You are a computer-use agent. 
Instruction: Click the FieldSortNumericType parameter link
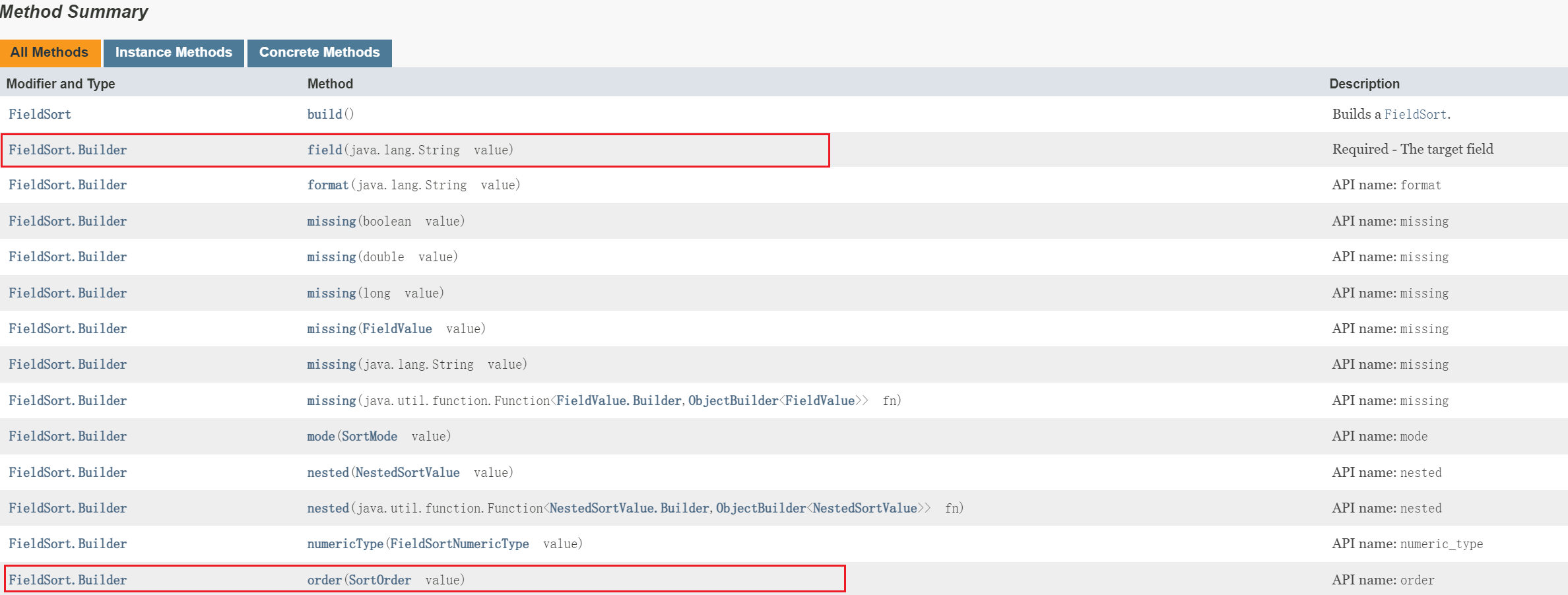(x=459, y=544)
